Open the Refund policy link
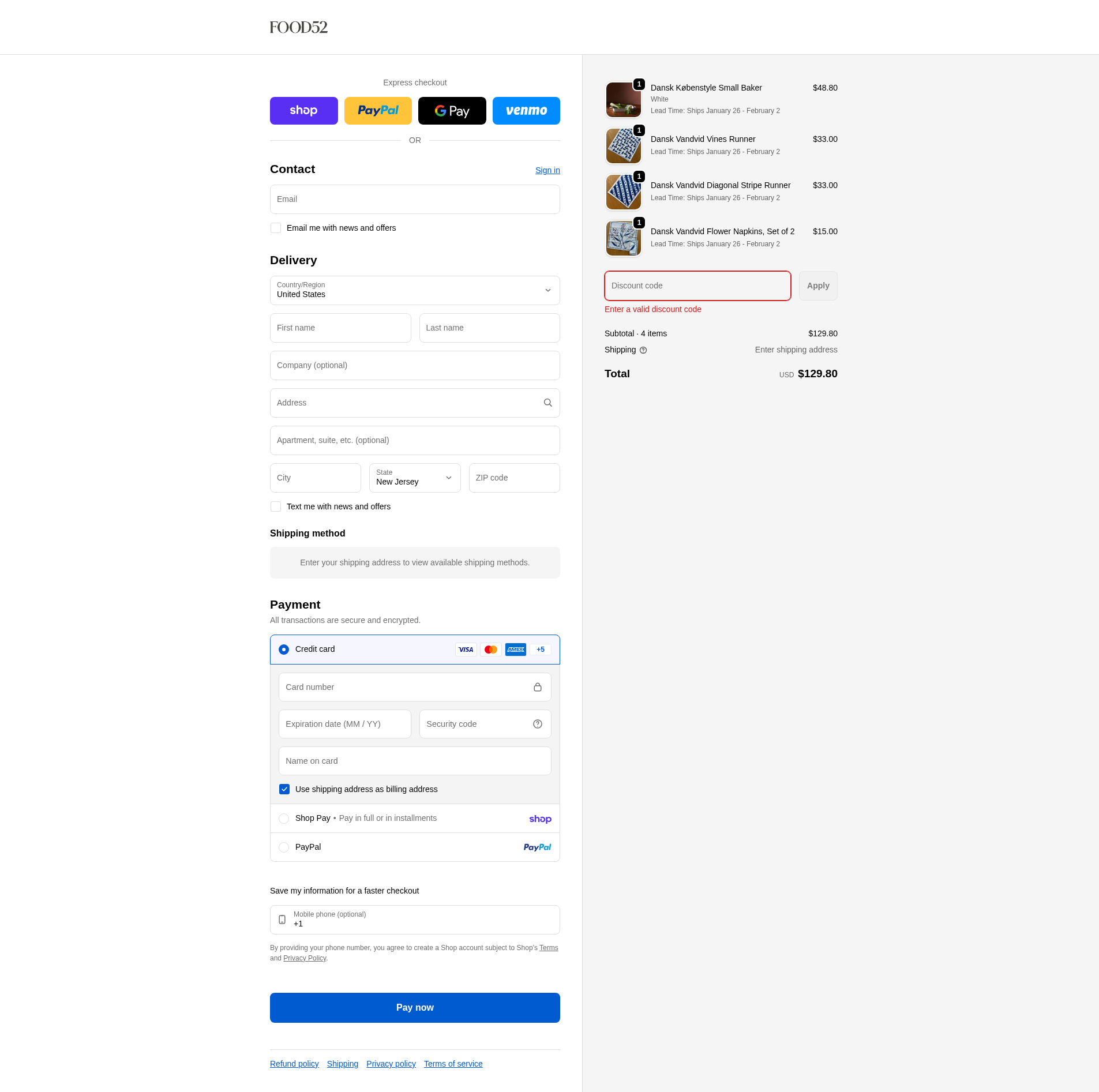The width and height of the screenshot is (1099, 1092). tap(294, 1063)
